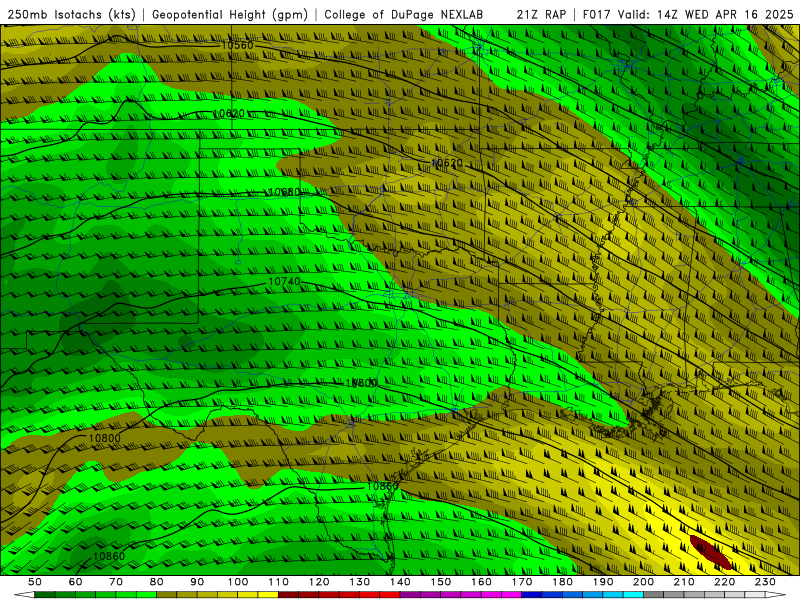Viewport: 800px width, 600px height.
Task: Click the 220 value on the color scale
Action: click(724, 582)
